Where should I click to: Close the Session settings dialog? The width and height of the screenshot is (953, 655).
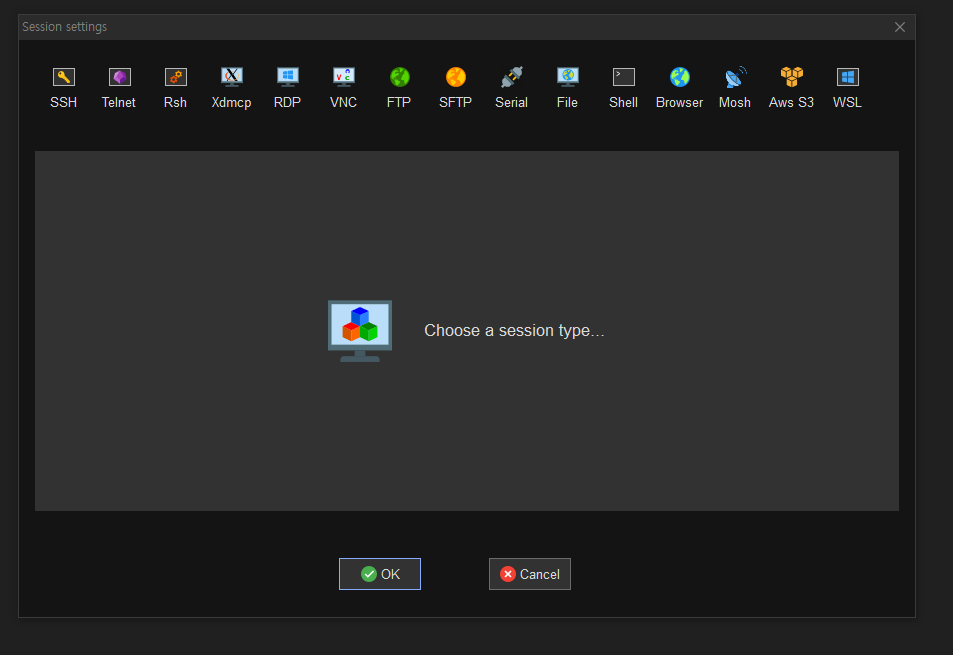tap(900, 27)
